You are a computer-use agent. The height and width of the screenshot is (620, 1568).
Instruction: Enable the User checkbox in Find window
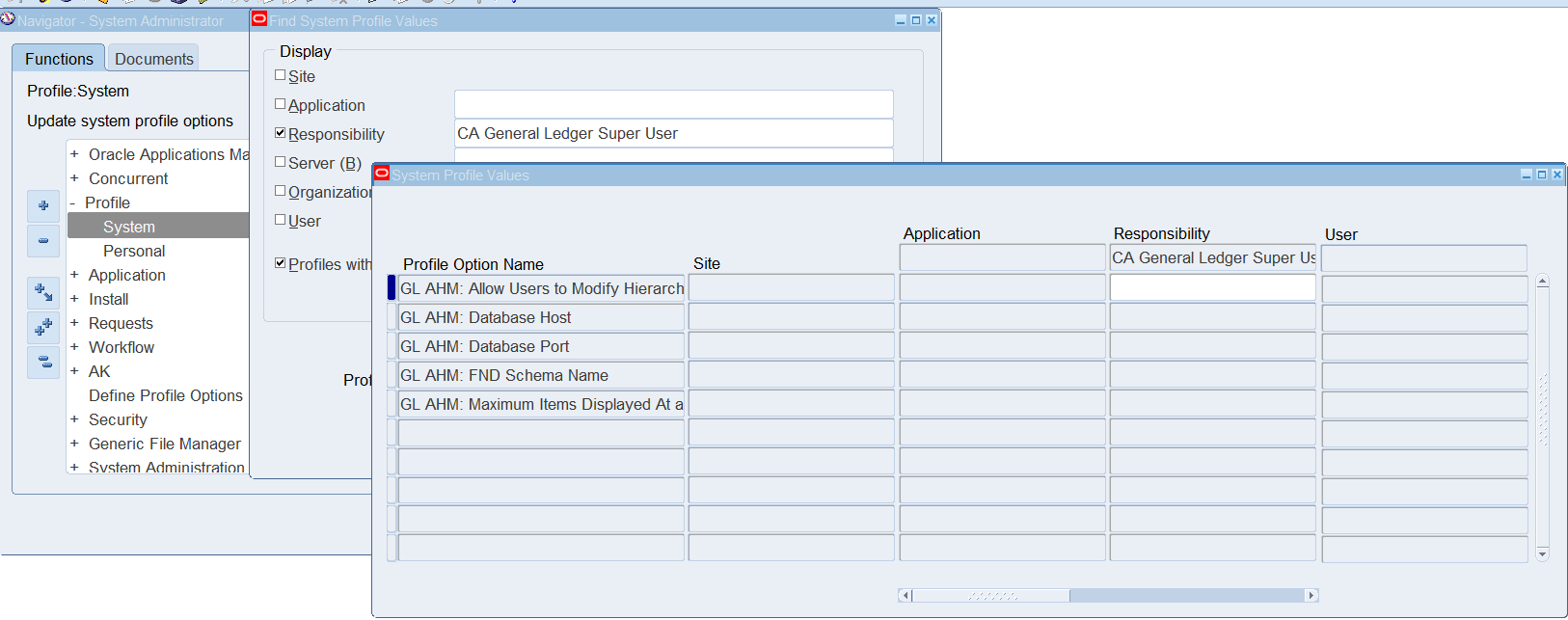pos(281,220)
